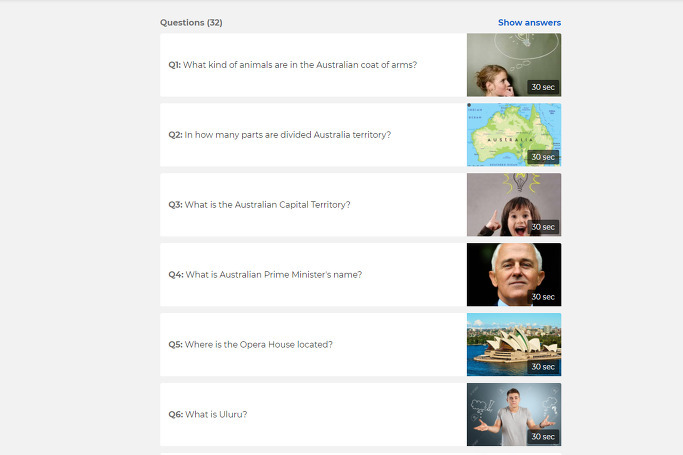Select the thinking woman thumbnail for Q1

(x=514, y=65)
